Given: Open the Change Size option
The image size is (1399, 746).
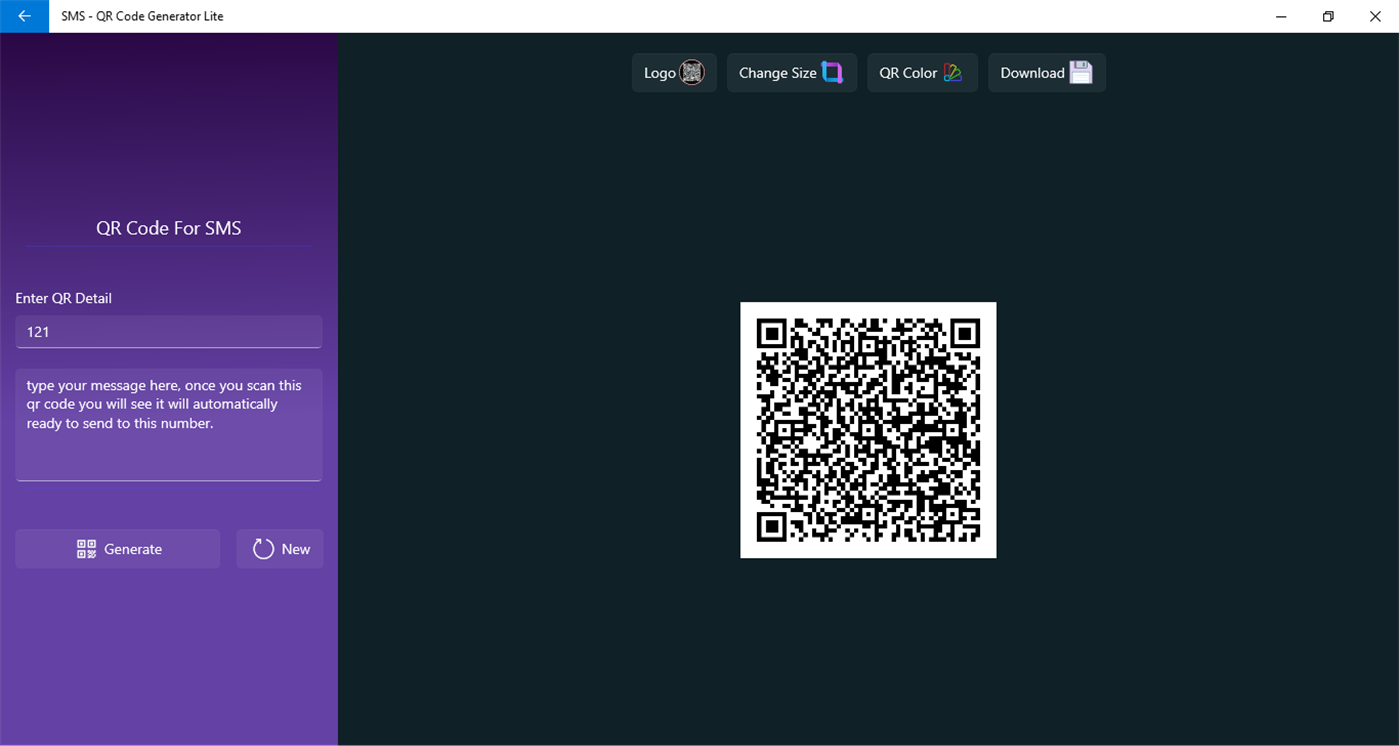Looking at the screenshot, I should pyautogui.click(x=792, y=73).
